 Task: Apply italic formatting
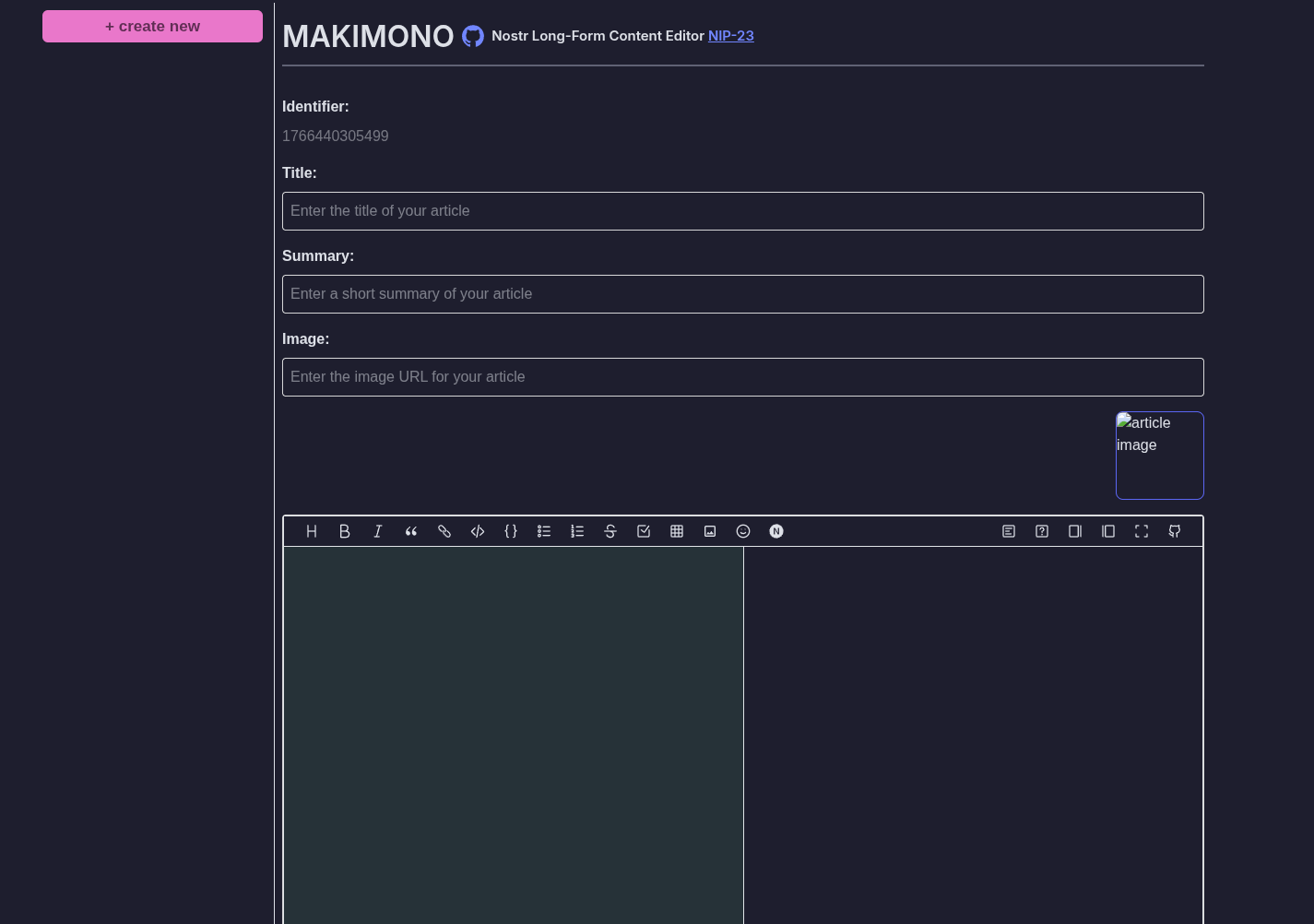(378, 531)
